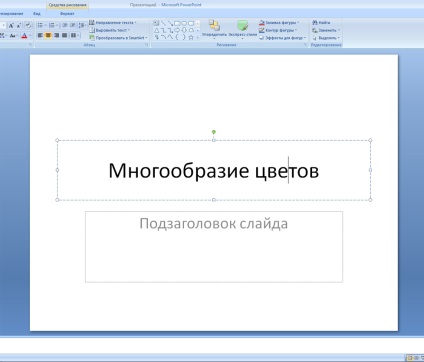
Task: Justify the paragraph text
Action: point(64,35)
